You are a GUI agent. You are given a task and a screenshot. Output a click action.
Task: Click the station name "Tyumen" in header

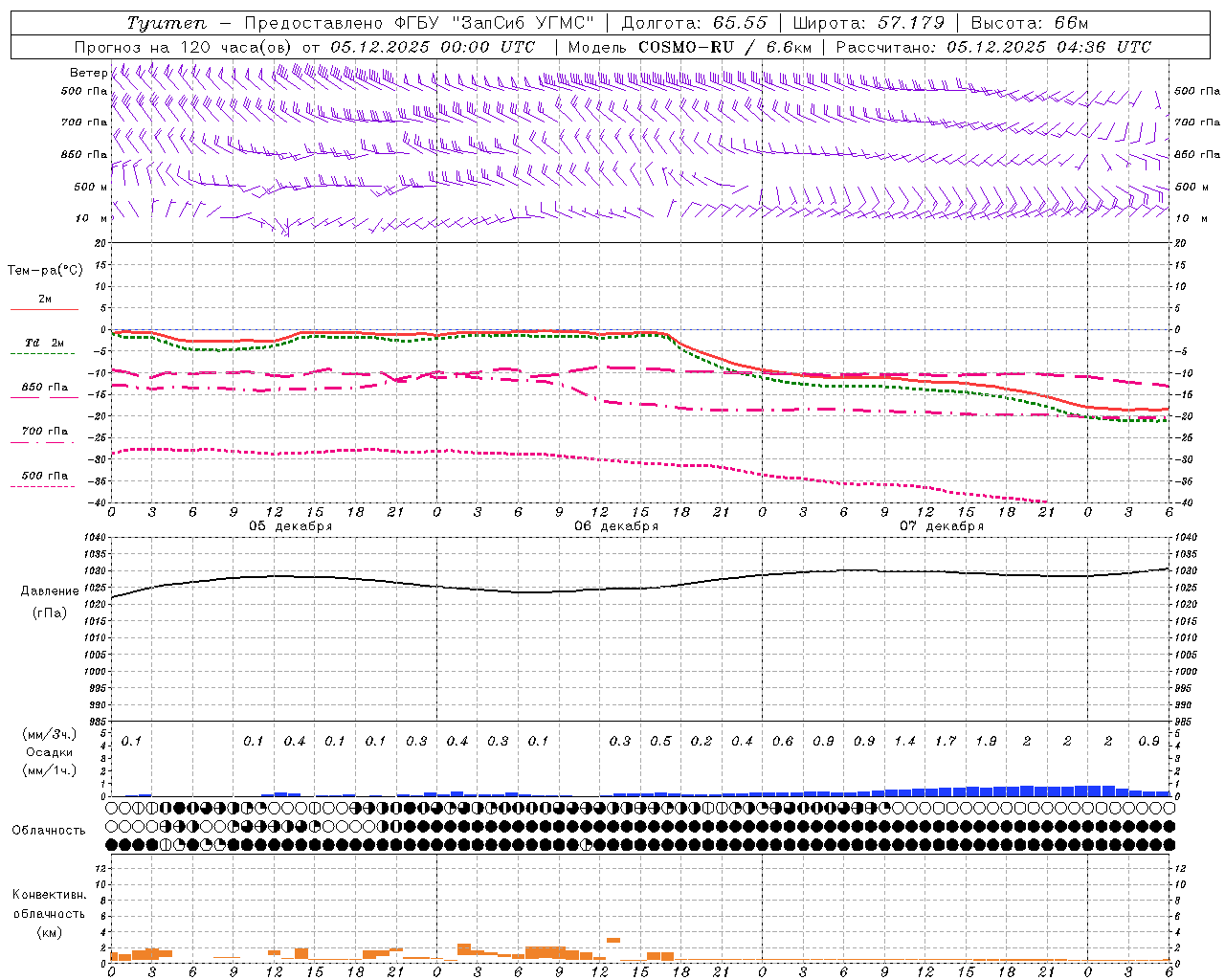tap(166, 23)
